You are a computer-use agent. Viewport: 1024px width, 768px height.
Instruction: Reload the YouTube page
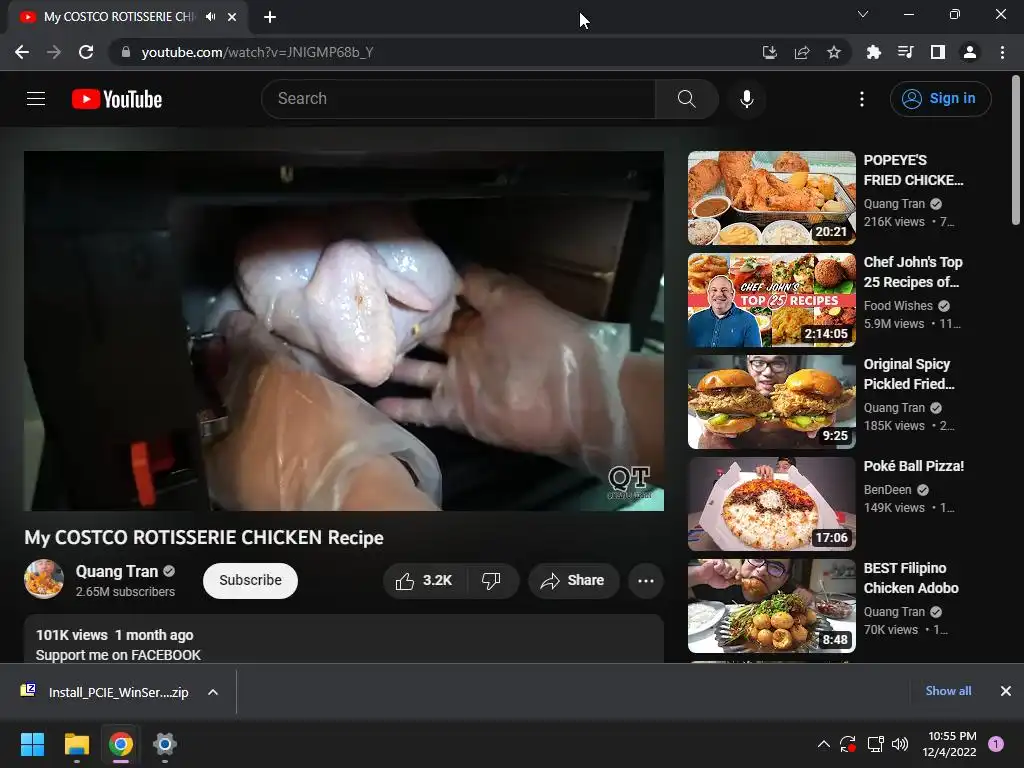(86, 52)
